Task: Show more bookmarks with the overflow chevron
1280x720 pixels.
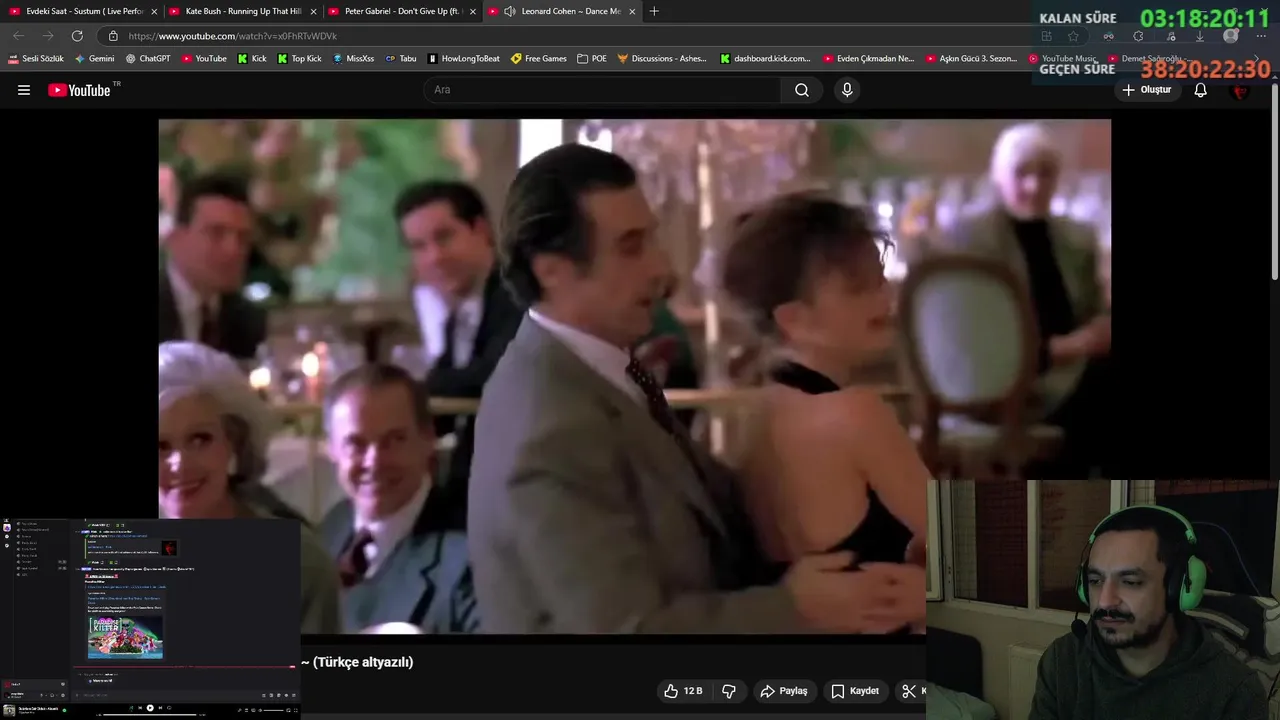Action: [1258, 59]
